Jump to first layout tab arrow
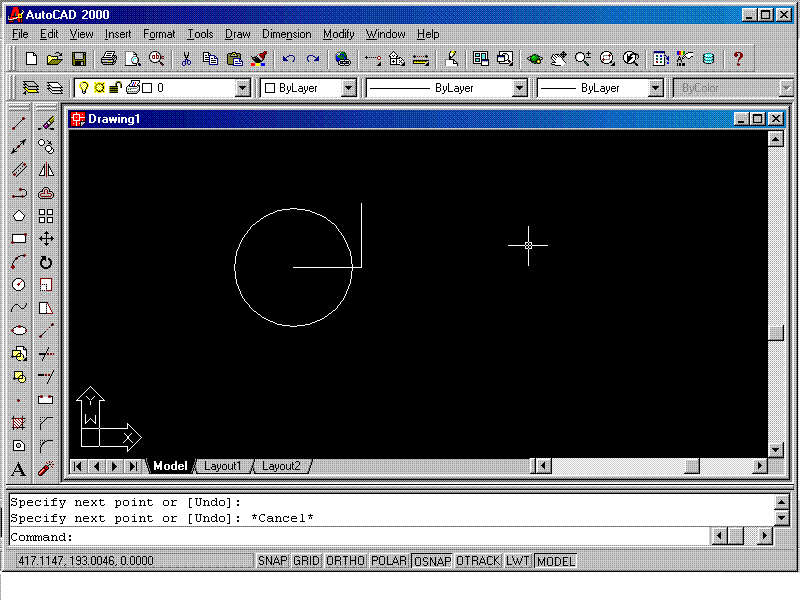Image resolution: width=800 pixels, height=600 pixels. (x=78, y=466)
